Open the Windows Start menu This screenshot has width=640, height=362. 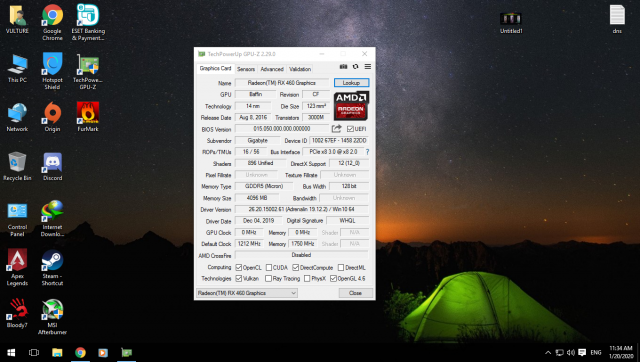coord(11,352)
